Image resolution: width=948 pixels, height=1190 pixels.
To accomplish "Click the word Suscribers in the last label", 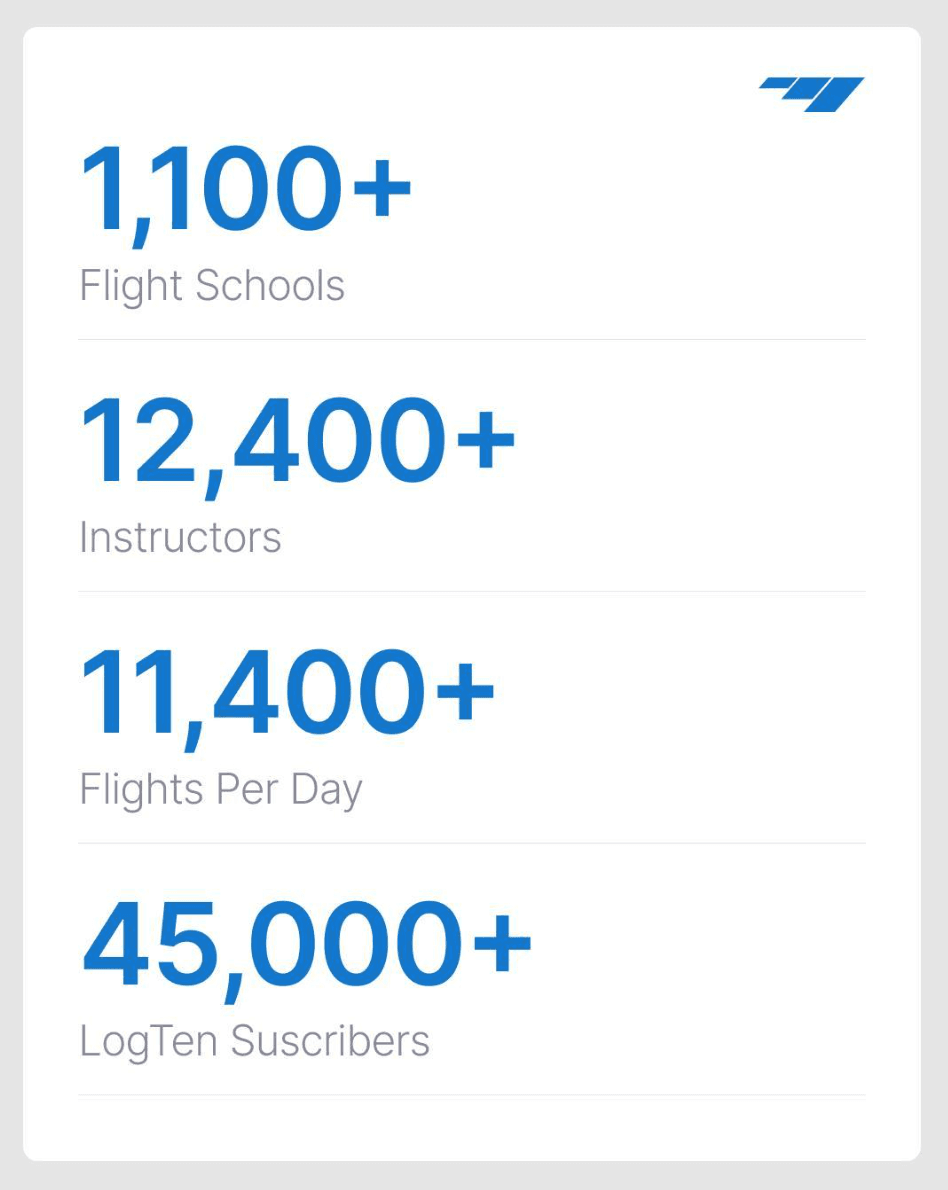I will tap(330, 1041).
